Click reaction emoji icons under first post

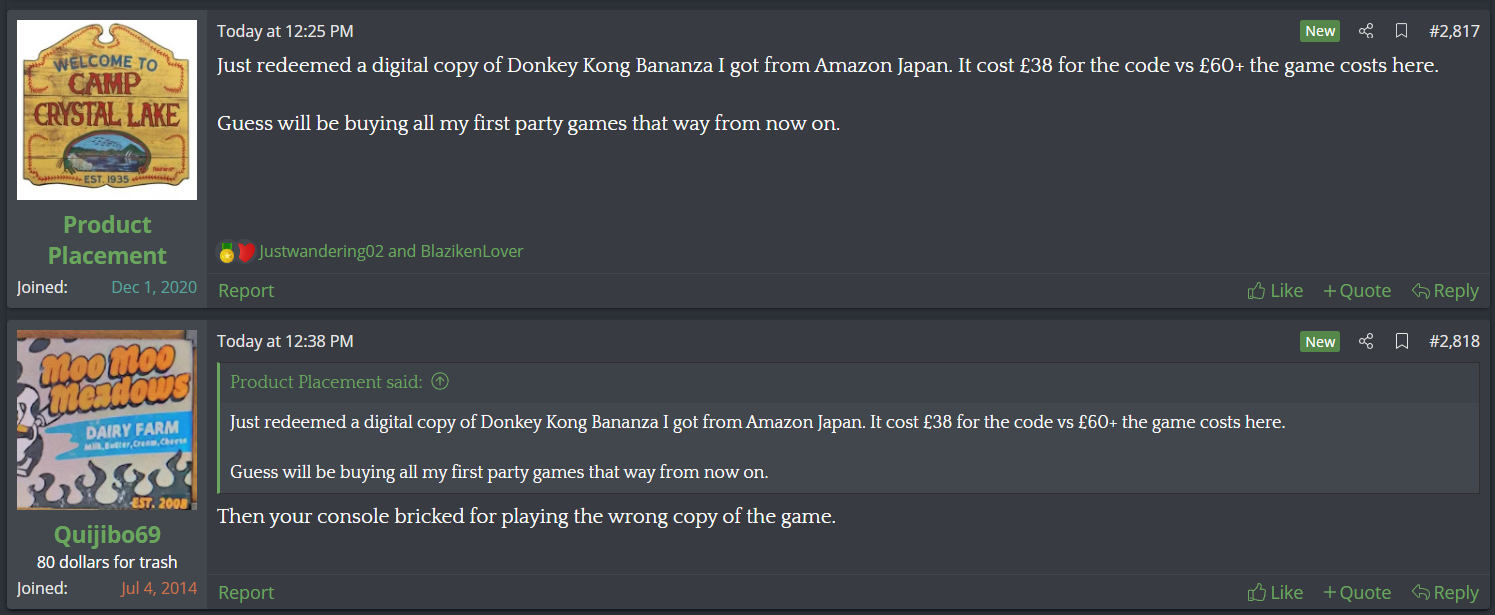237,251
